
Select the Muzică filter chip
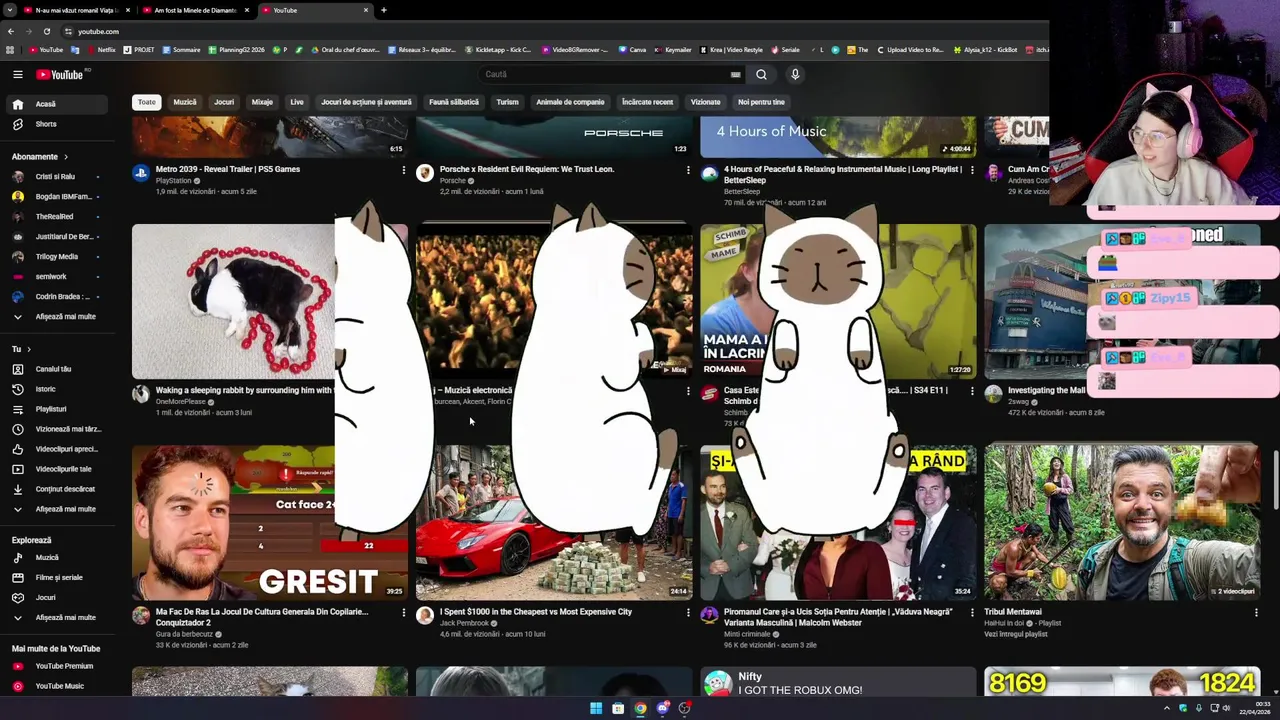[x=185, y=102]
